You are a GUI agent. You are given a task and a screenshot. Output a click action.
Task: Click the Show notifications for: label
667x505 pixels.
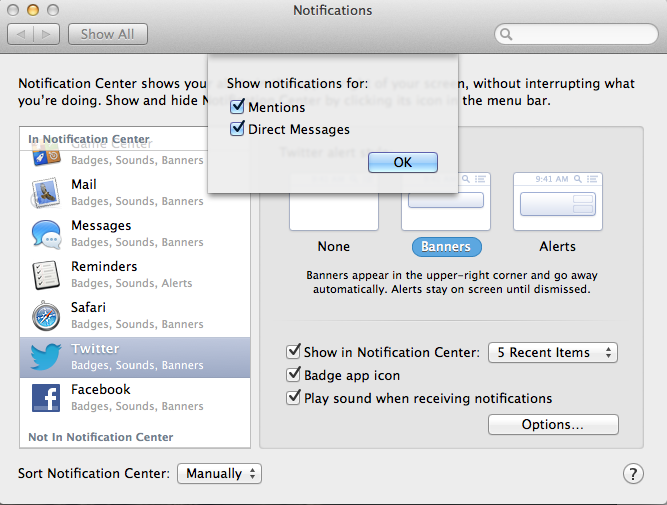(x=297, y=83)
